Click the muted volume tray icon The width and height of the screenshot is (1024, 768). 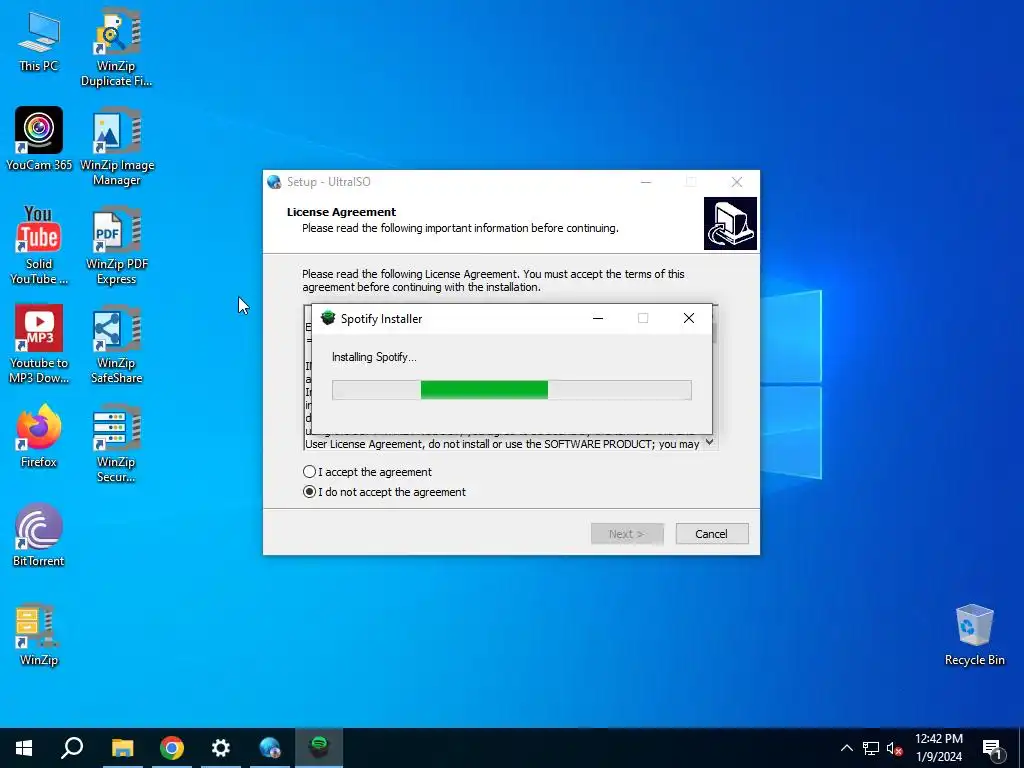894,748
